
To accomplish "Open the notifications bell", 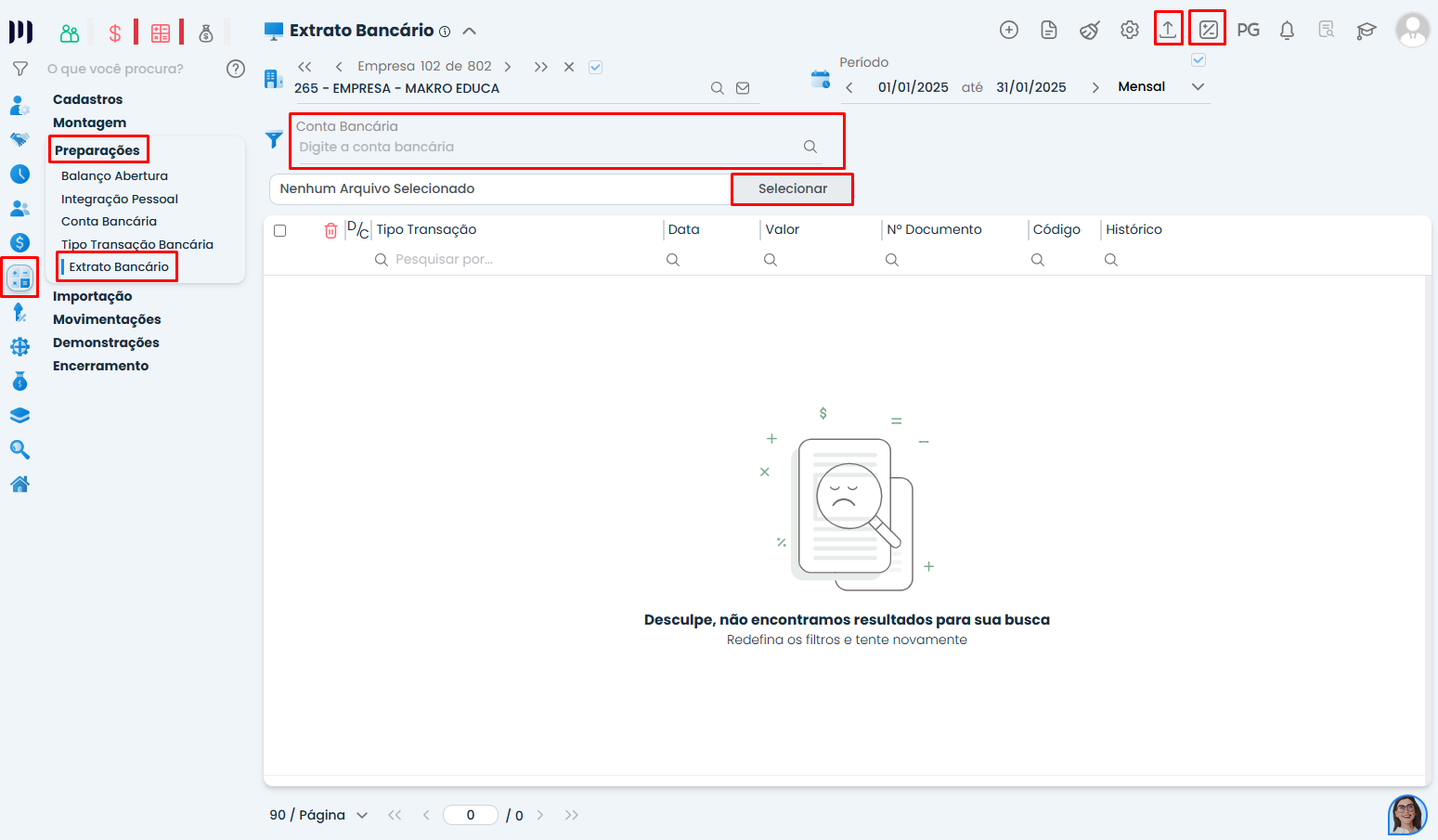I will coord(1287,31).
